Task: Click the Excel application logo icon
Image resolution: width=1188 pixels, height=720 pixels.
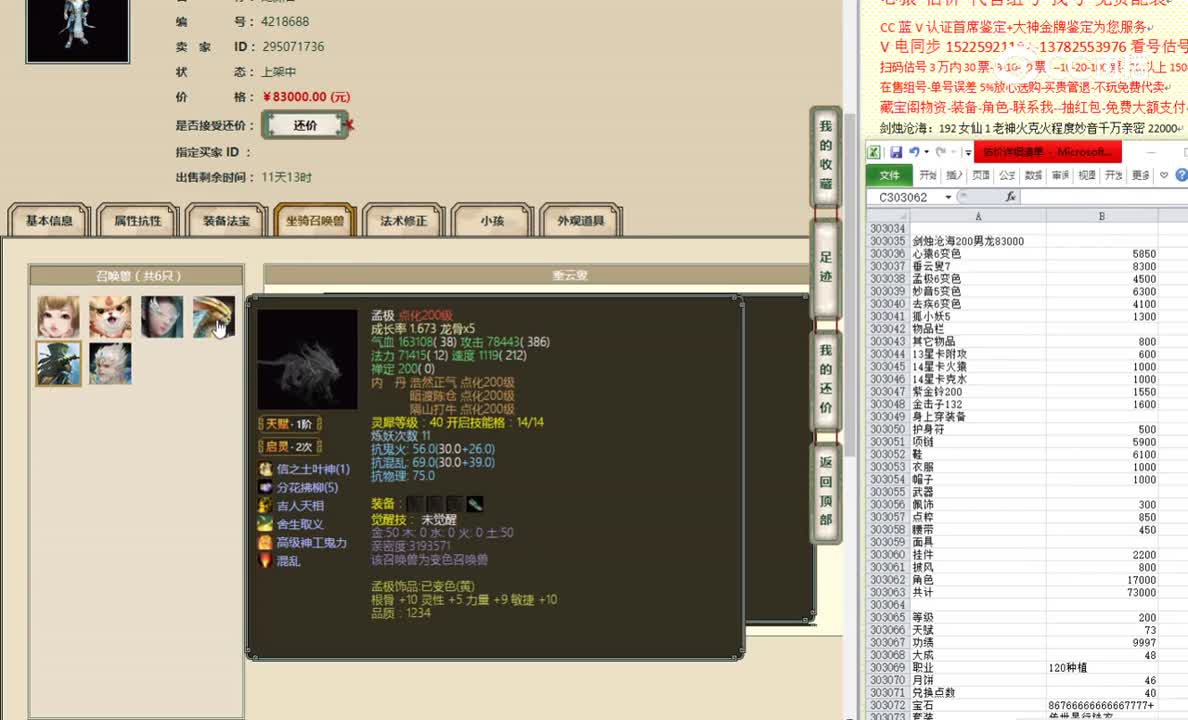Action: click(x=875, y=151)
